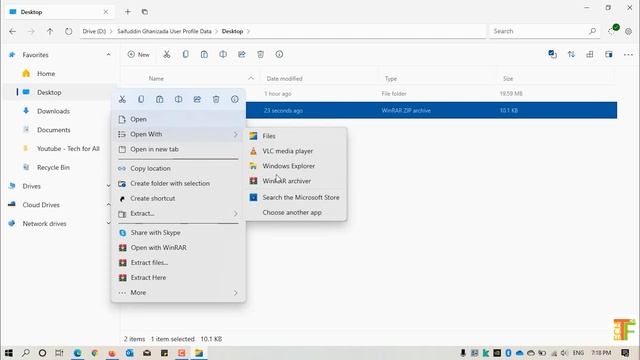Image resolution: width=640 pixels, height=360 pixels.
Task: Choose Create folder with selection
Action: tap(178, 184)
